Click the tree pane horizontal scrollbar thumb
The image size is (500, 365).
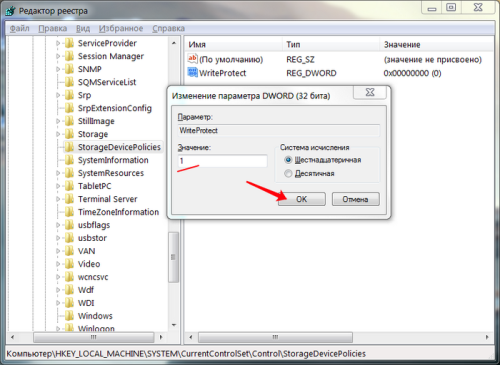click(94, 337)
